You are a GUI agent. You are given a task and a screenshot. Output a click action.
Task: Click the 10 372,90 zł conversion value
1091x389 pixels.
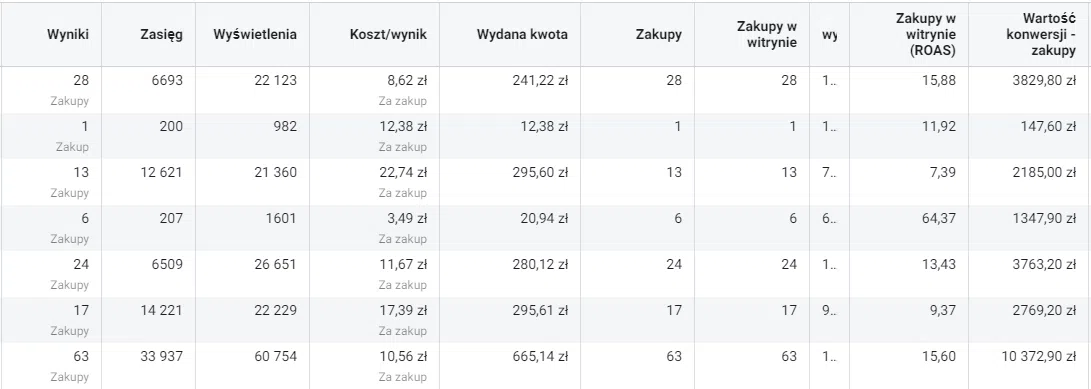[x=1040, y=356]
